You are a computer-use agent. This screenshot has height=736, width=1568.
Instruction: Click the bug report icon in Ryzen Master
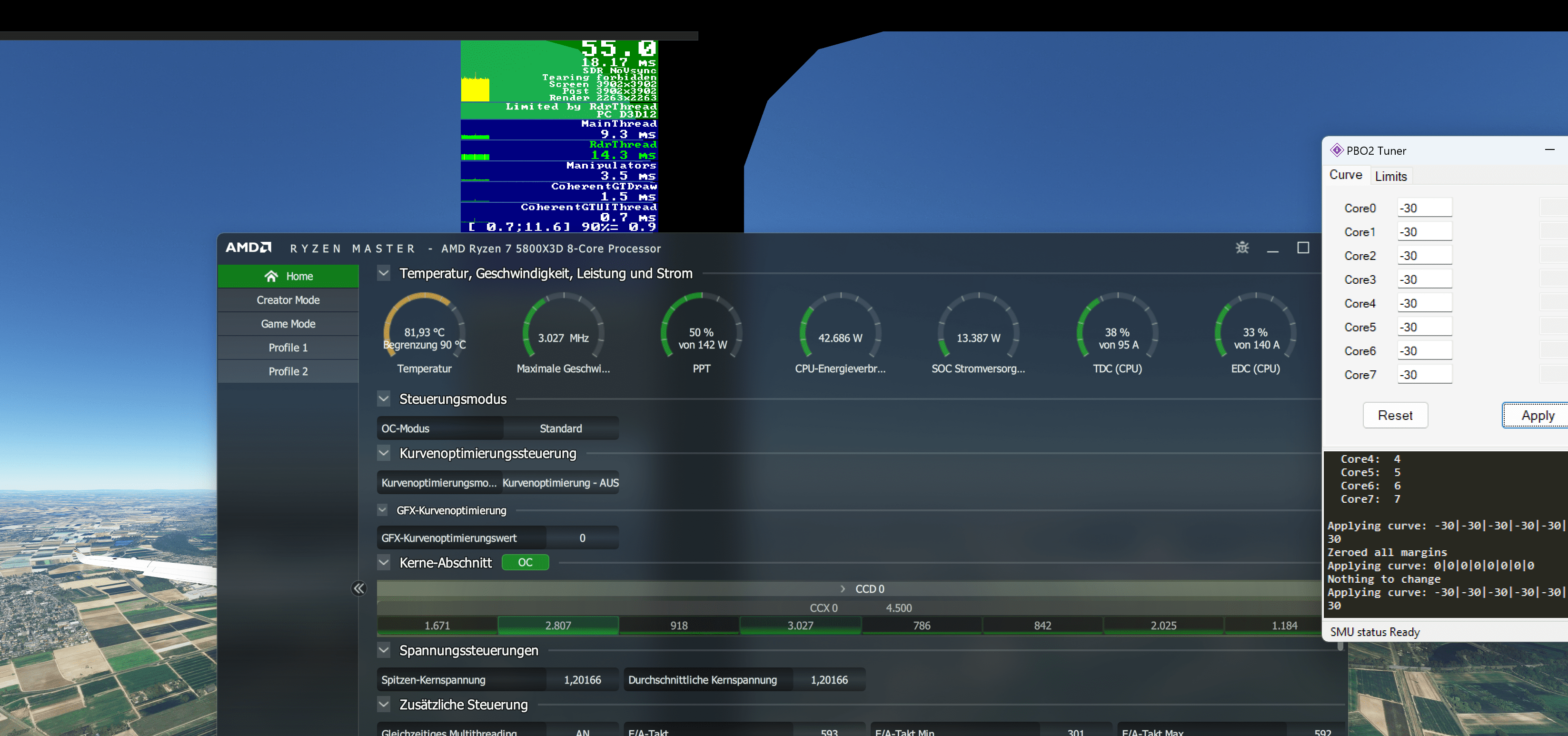tap(1242, 247)
